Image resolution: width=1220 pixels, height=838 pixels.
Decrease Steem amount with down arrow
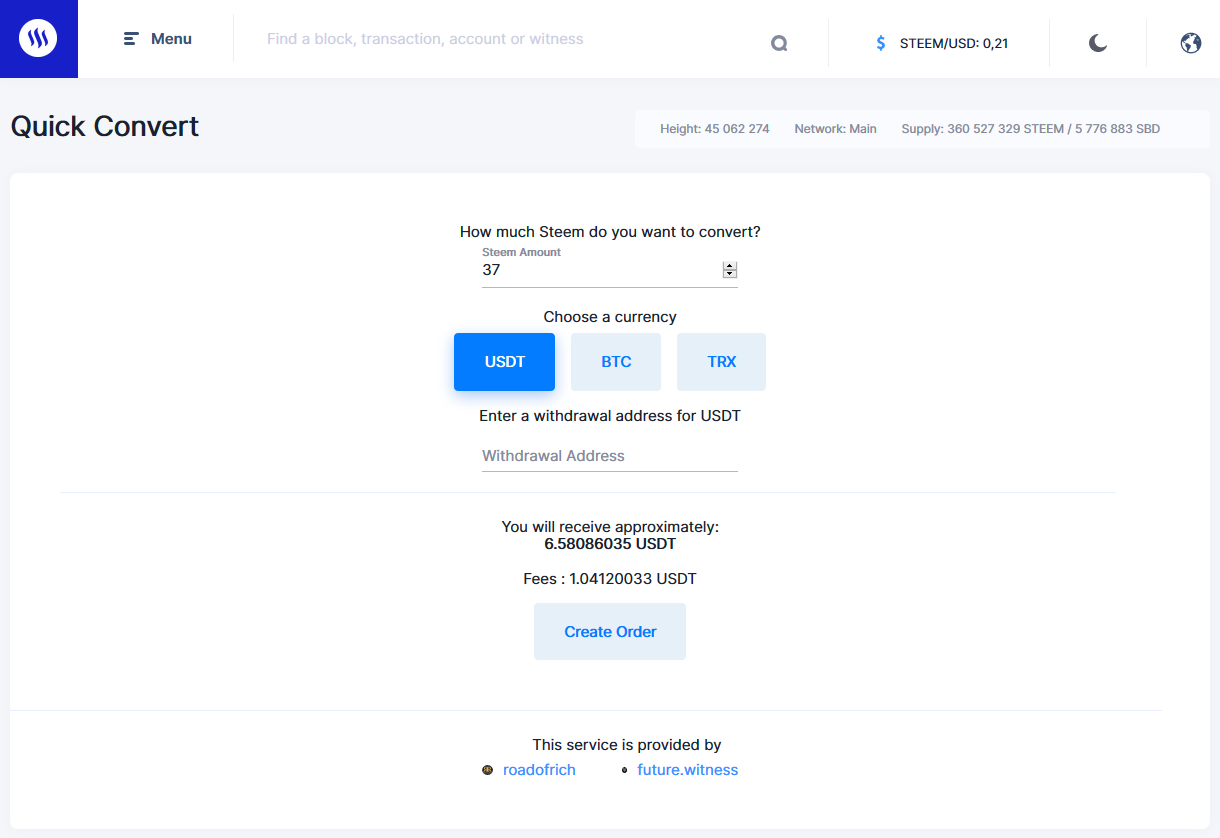[730, 274]
